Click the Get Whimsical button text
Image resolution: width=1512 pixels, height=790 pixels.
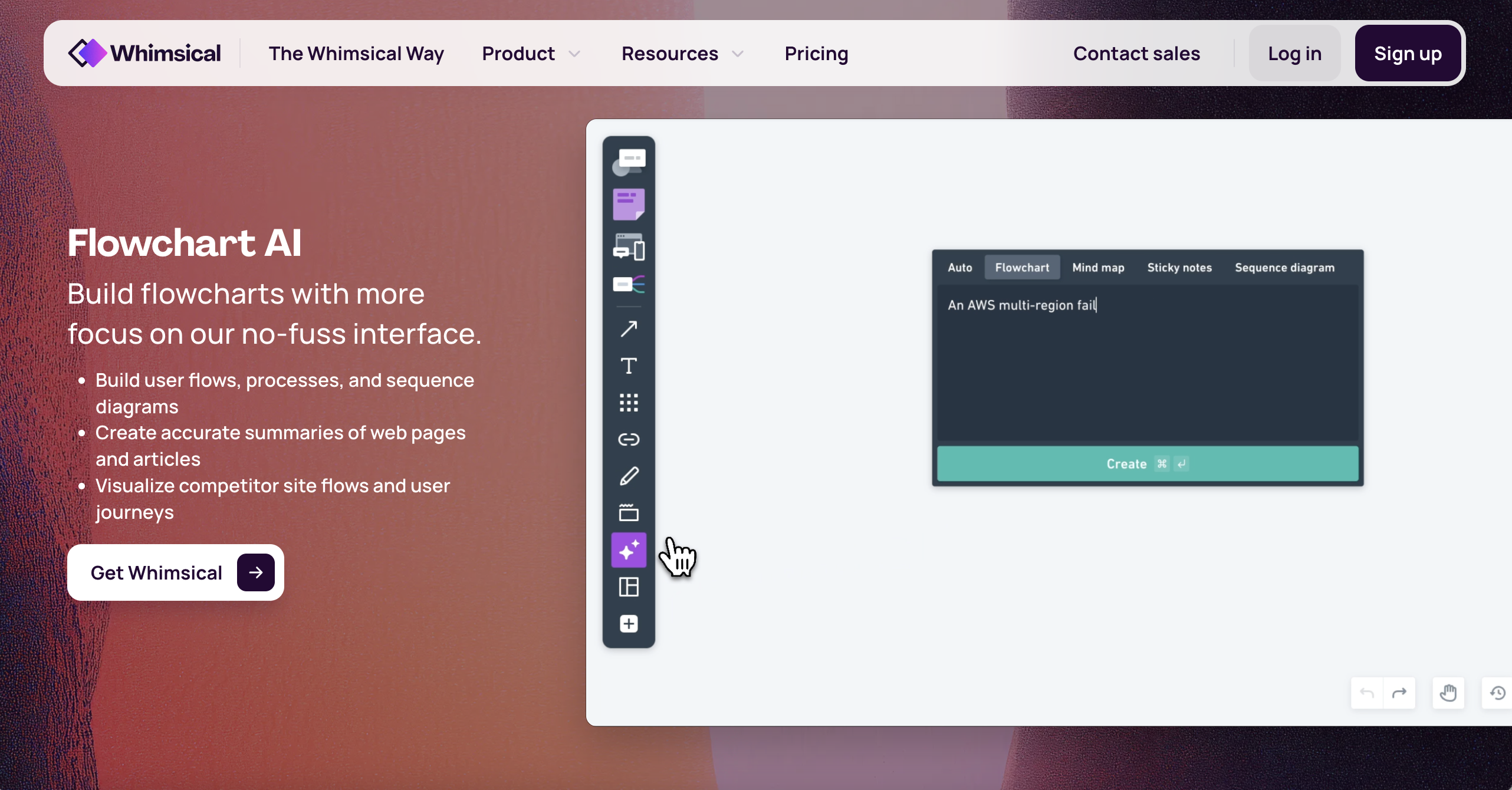[x=156, y=572]
